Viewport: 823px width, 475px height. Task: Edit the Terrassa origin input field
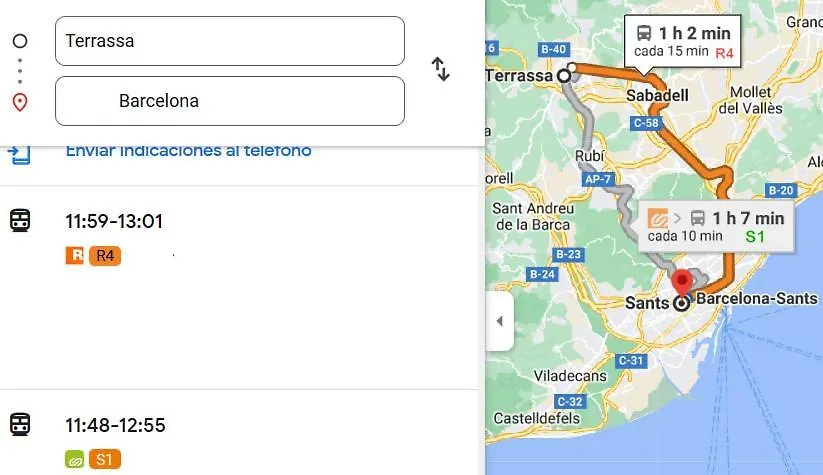click(230, 41)
